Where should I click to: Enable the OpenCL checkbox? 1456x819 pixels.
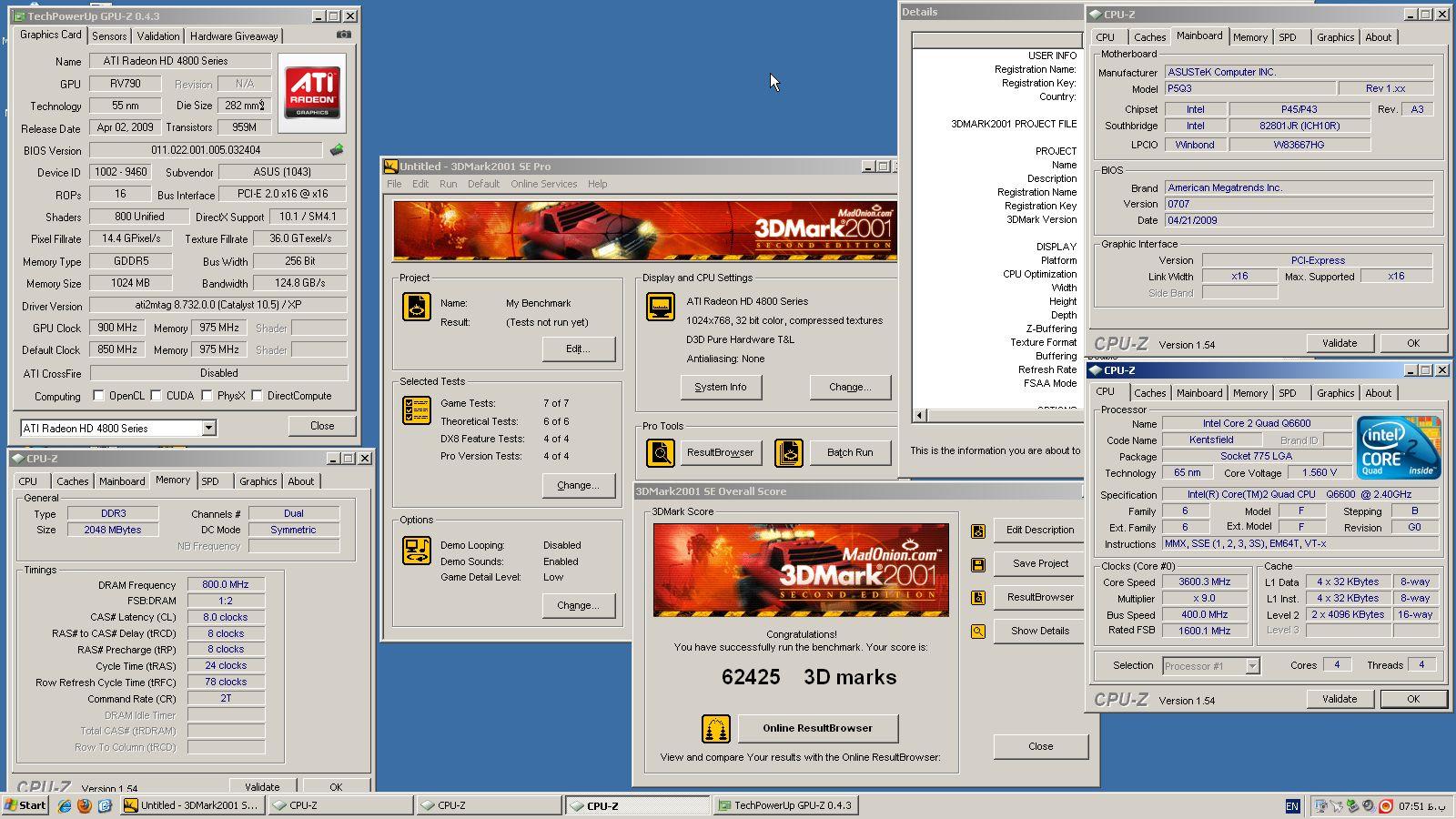point(98,396)
